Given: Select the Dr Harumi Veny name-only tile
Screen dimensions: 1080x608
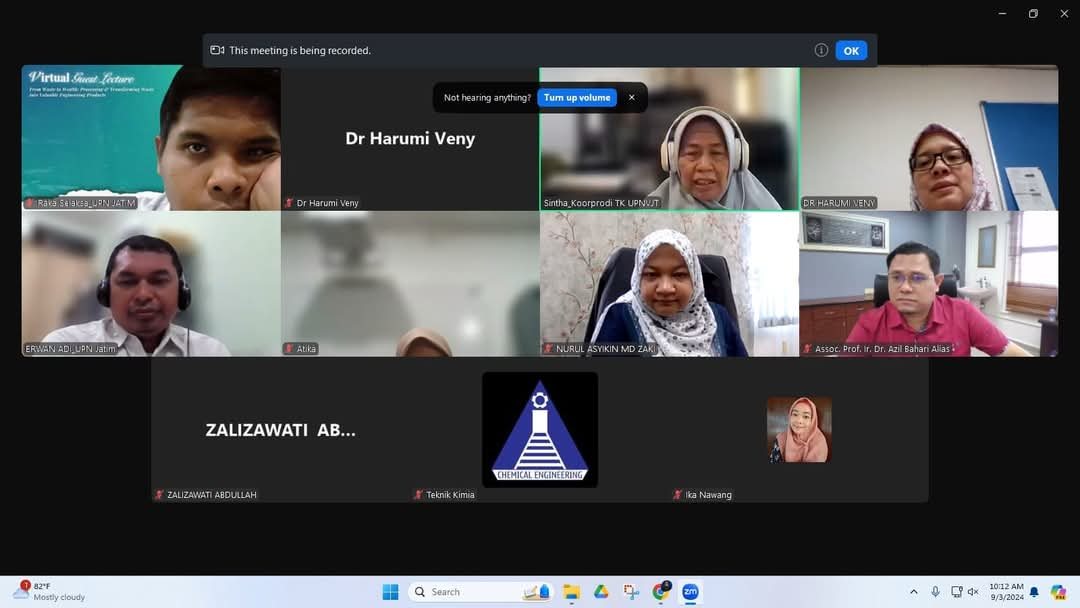Looking at the screenshot, I should click(410, 138).
